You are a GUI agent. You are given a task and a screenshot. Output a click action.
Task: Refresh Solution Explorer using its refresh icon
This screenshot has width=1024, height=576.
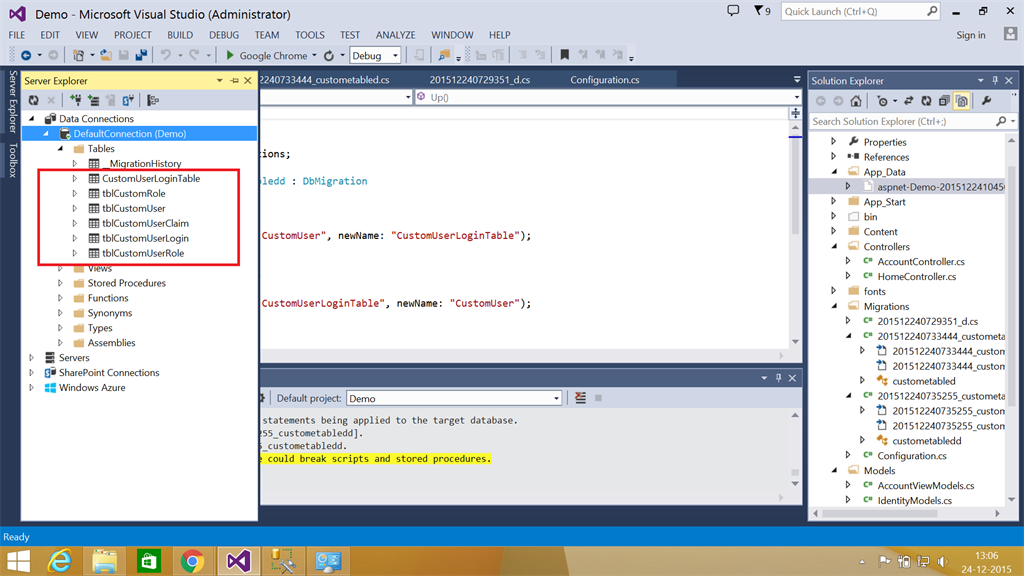coord(926,101)
